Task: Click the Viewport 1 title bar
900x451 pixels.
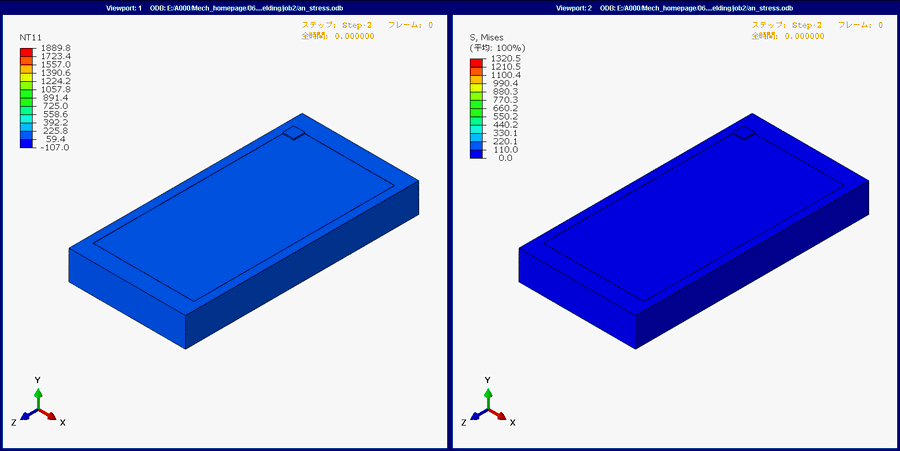Action: 224,8
